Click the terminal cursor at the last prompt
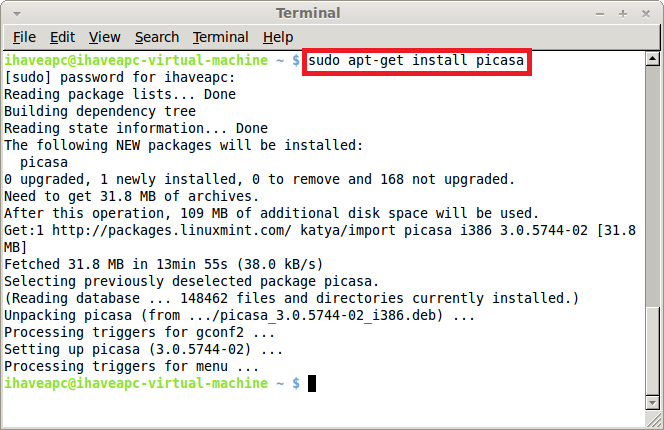Image resolution: width=664 pixels, height=430 pixels. click(312, 383)
